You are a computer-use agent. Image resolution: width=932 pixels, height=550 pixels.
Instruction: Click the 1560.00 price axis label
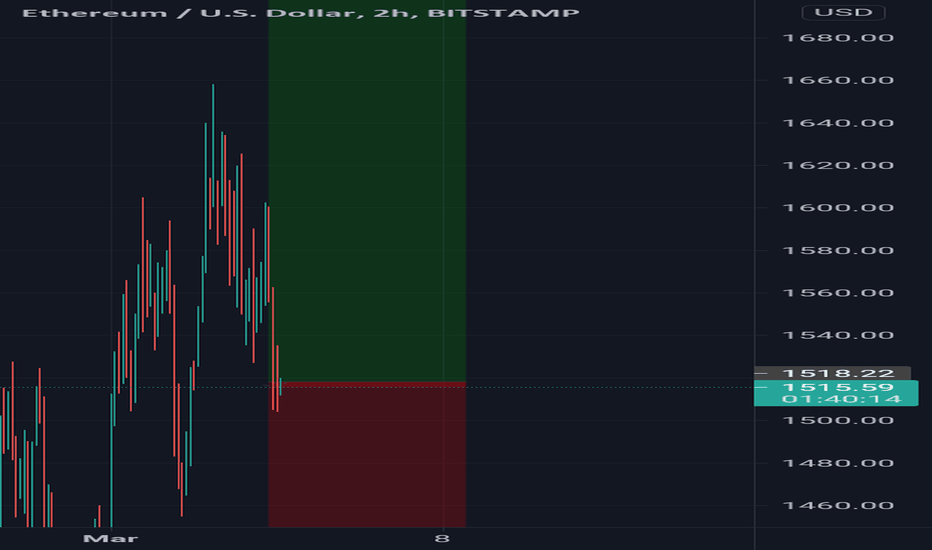pos(838,293)
